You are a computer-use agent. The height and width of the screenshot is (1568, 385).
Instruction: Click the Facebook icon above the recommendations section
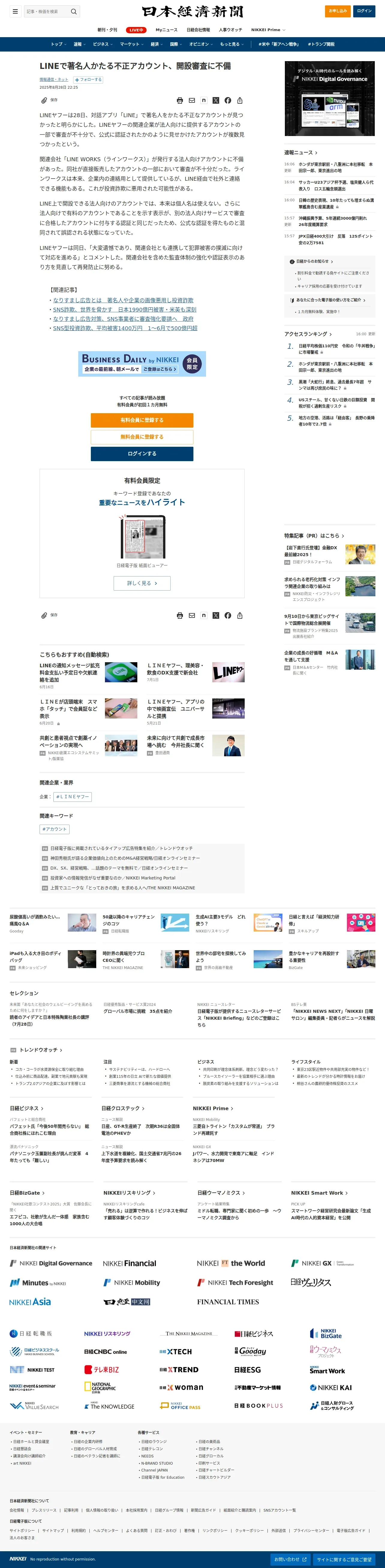(x=228, y=615)
